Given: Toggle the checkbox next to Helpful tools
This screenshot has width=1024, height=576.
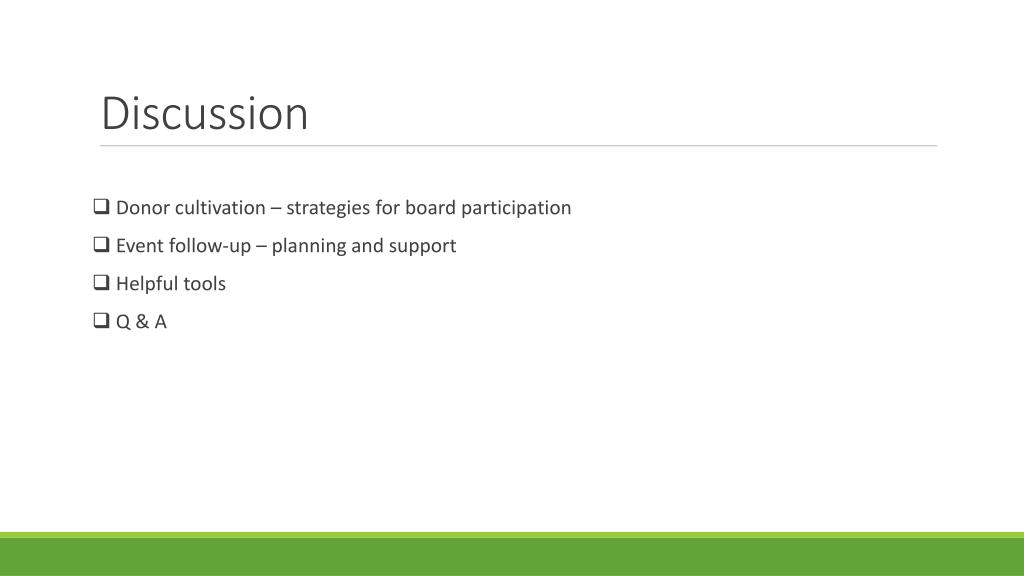Looking at the screenshot, I should [x=101, y=282].
